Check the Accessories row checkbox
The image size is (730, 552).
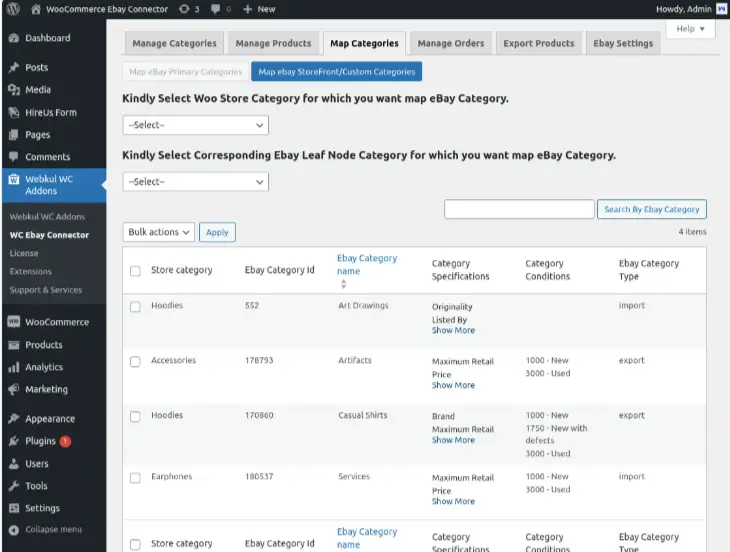tap(135, 361)
